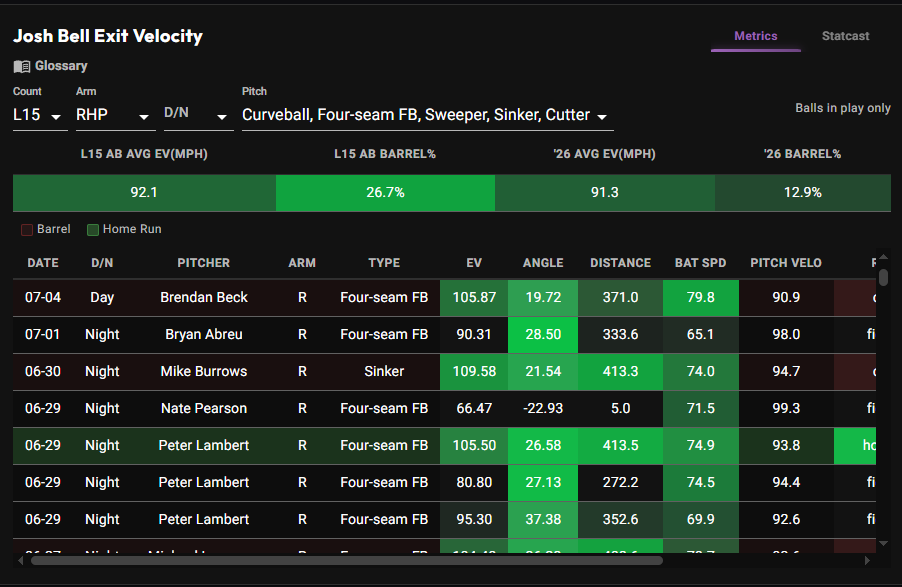The image size is (902, 587).
Task: Sort table by TYPE column
Action: click(x=384, y=263)
